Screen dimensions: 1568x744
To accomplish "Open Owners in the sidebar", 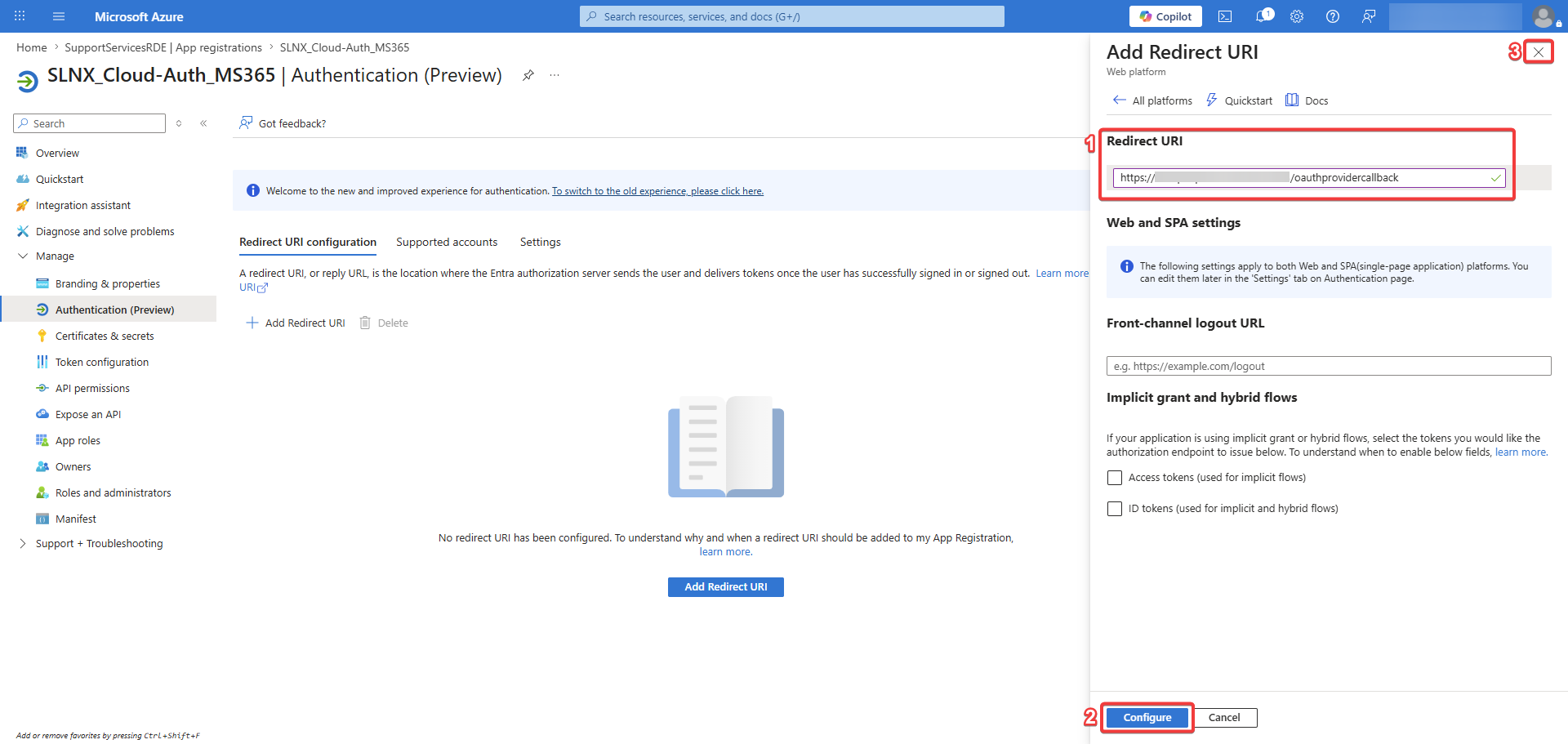I will pyautogui.click(x=73, y=466).
